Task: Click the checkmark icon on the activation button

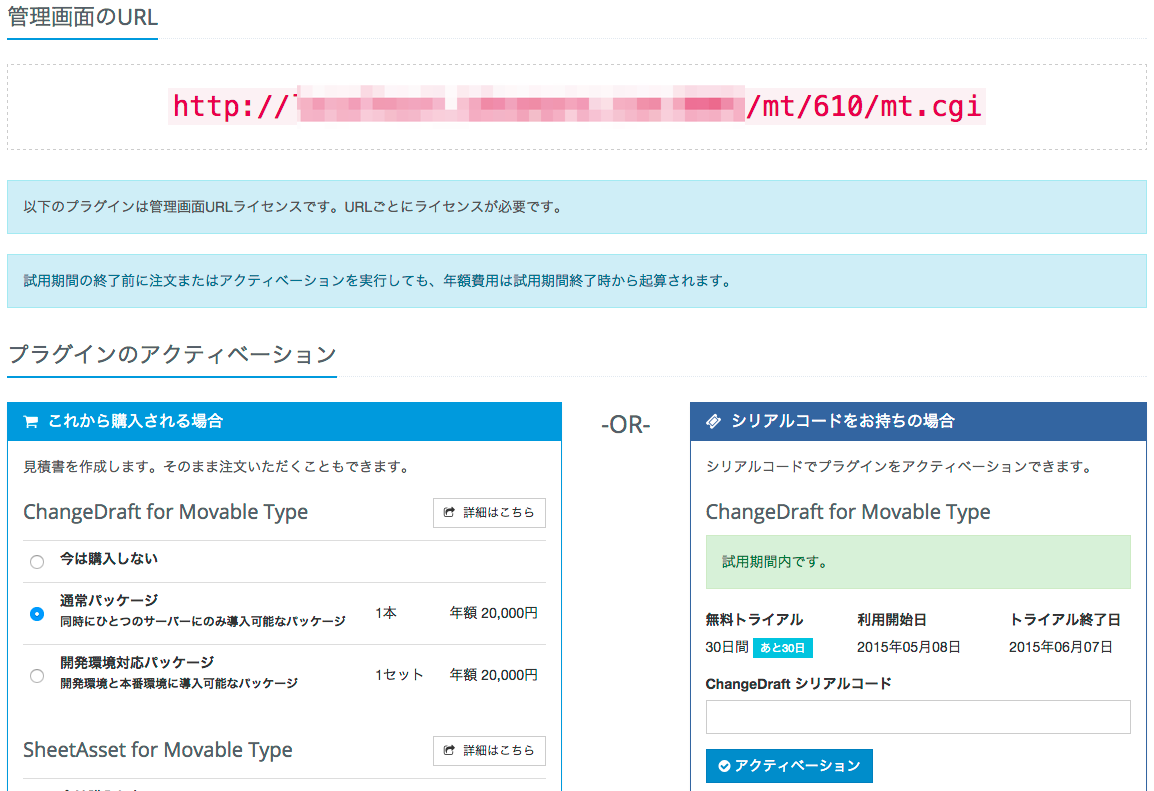Action: pyautogui.click(x=724, y=766)
